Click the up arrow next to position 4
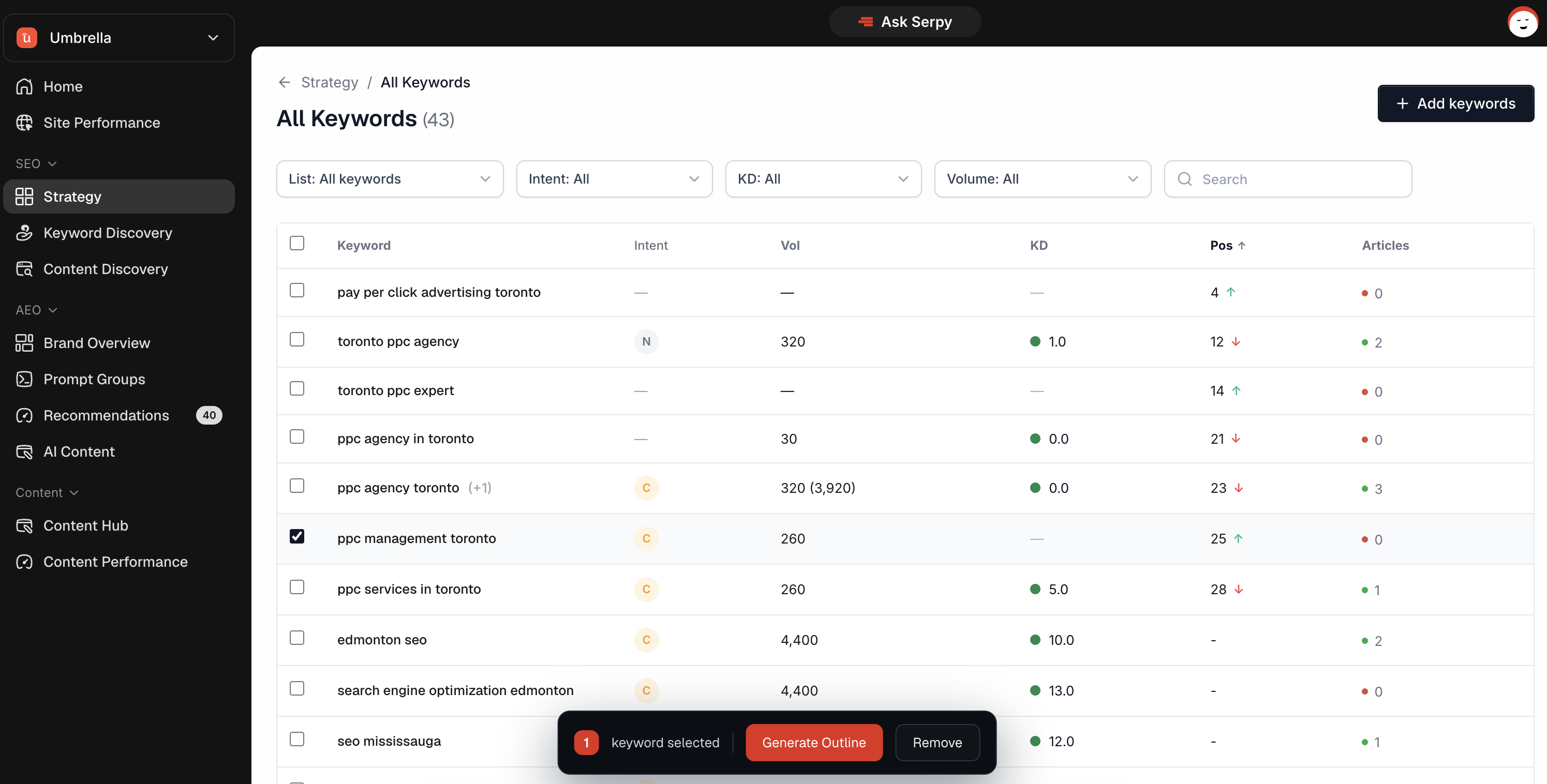Screen dimensions: 1547x784 tap(1230, 292)
